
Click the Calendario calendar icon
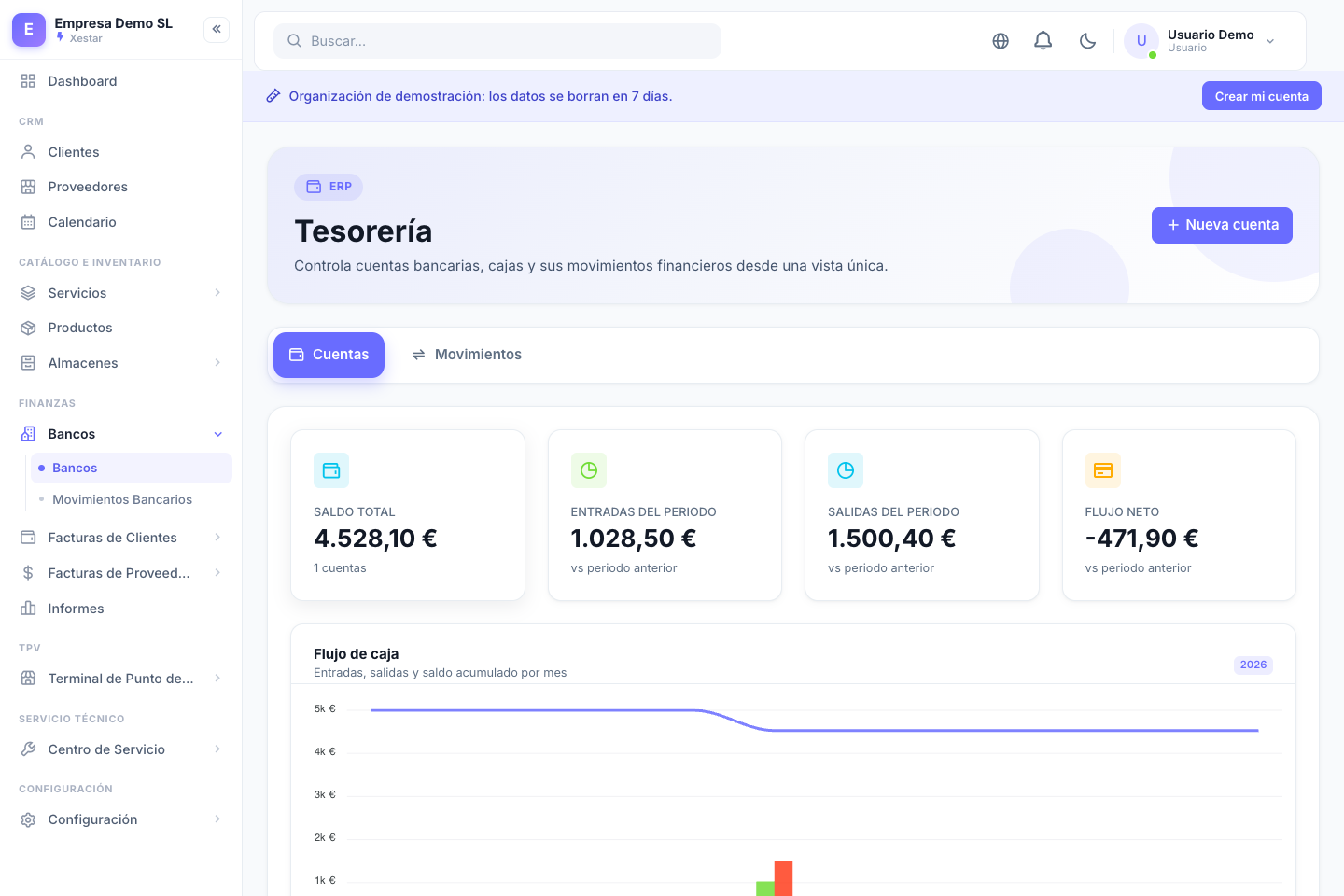pos(28,222)
